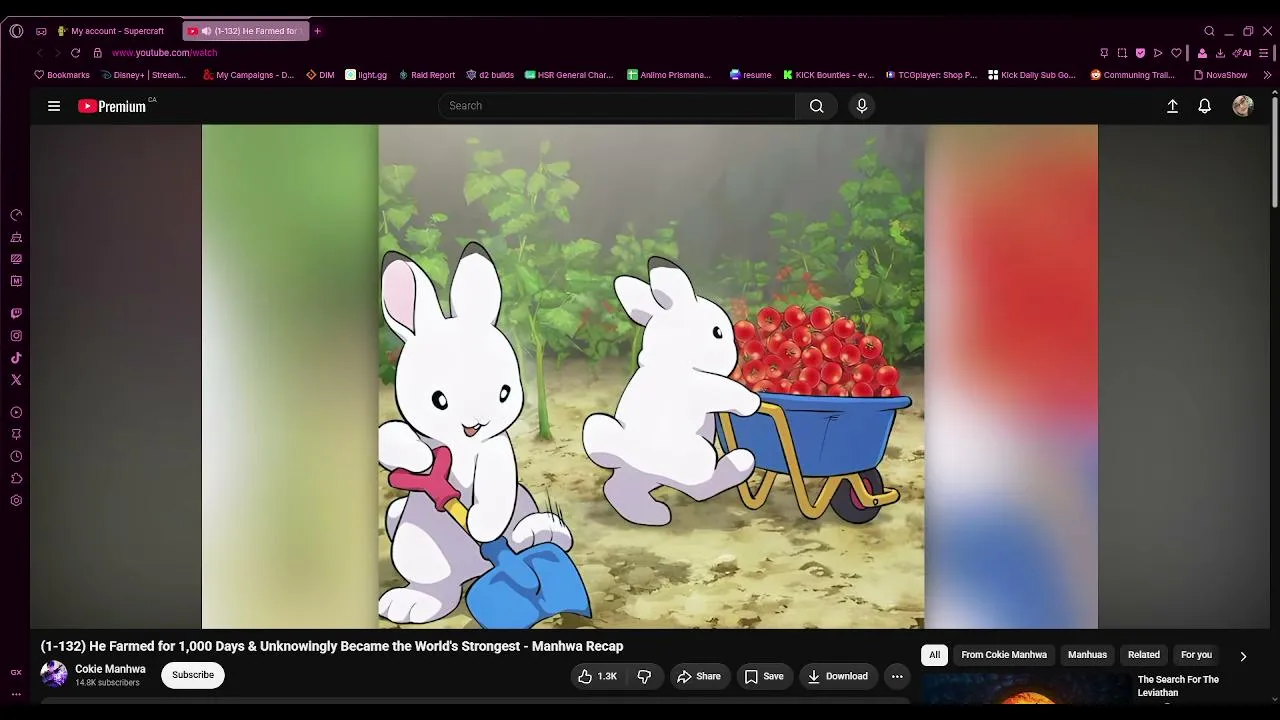The width and height of the screenshot is (1280, 720).
Task: Open the video's more actions ellipsis
Action: point(897,677)
